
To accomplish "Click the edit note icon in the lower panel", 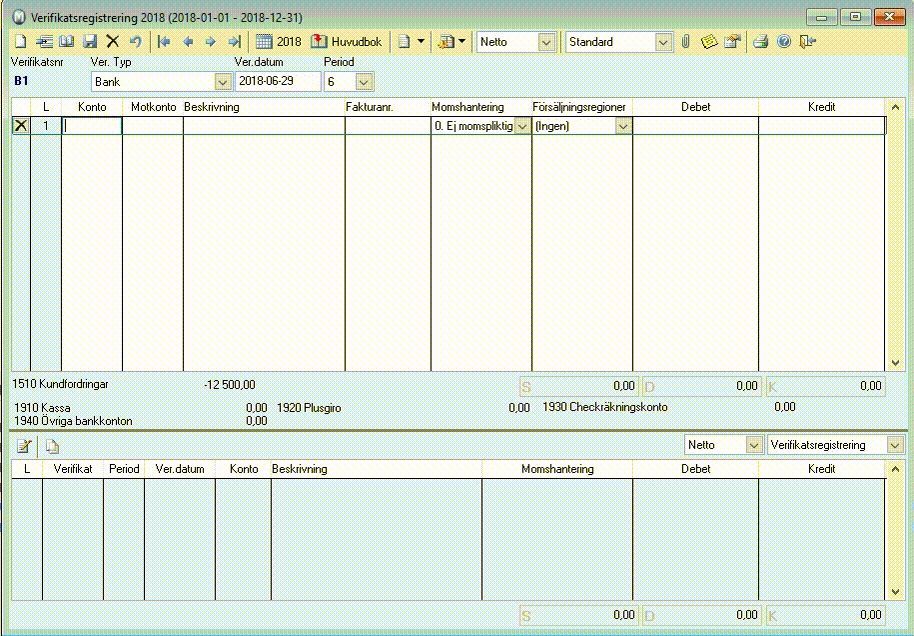I will pos(24,447).
